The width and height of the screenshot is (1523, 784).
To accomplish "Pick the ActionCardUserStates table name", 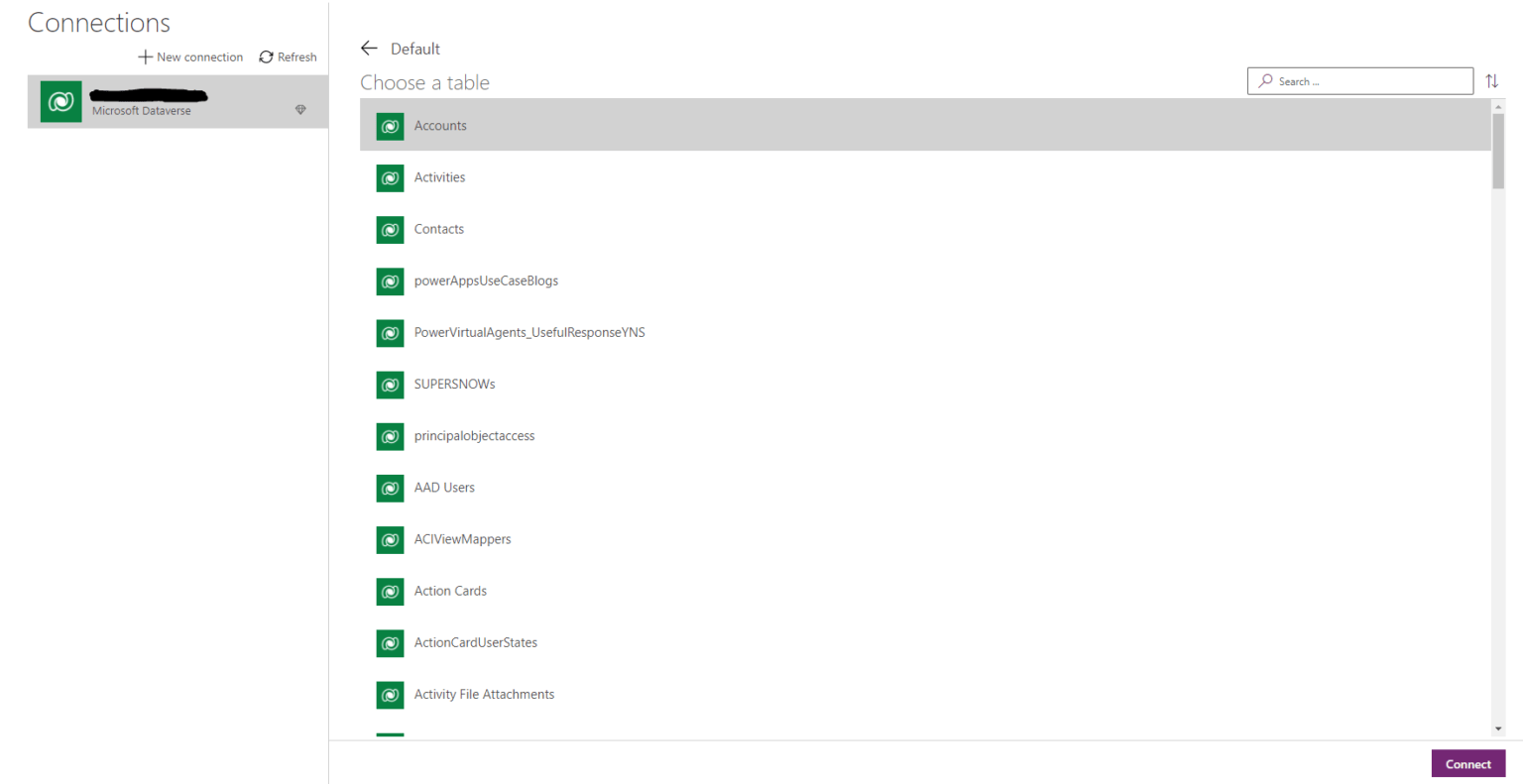I will point(476,642).
